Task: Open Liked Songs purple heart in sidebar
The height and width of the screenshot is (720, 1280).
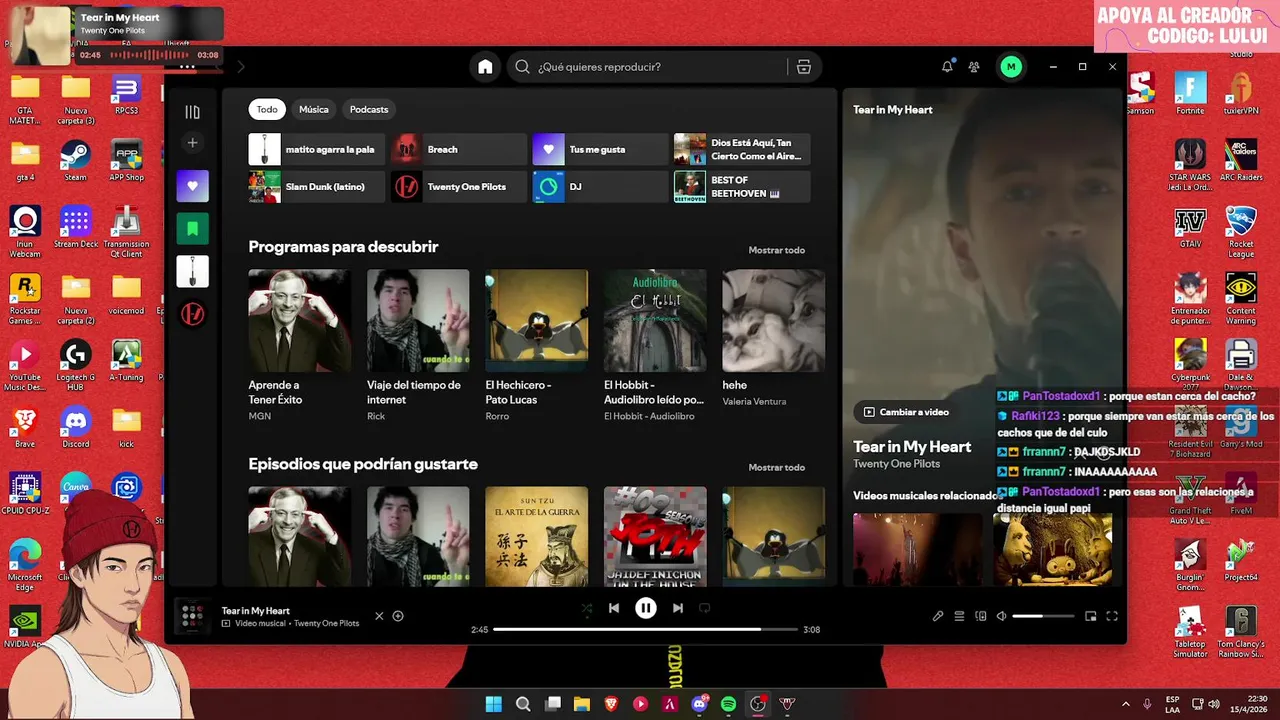Action: tap(193, 186)
